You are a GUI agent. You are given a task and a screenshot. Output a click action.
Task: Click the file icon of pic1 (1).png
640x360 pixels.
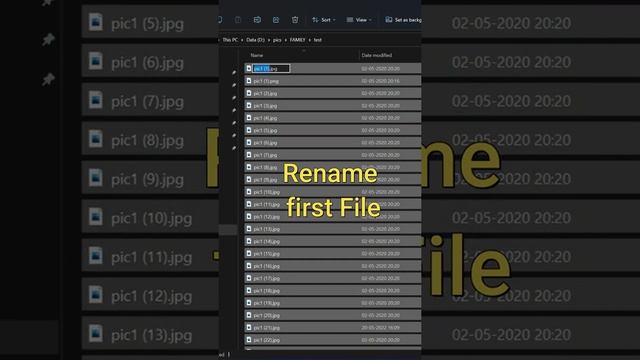[249, 81]
